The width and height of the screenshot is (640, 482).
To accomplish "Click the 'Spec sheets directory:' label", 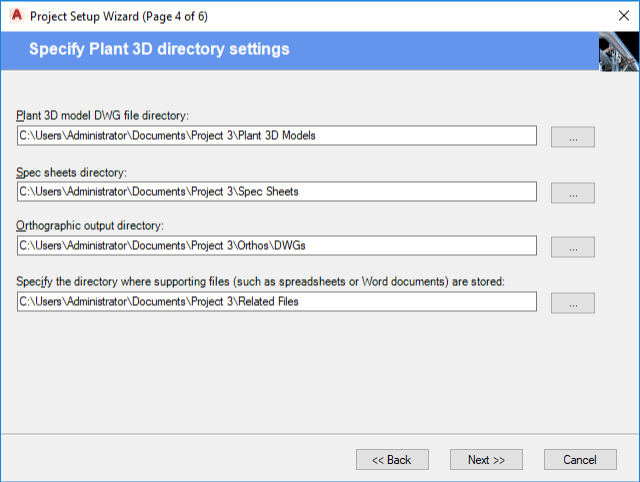I will point(71,172).
